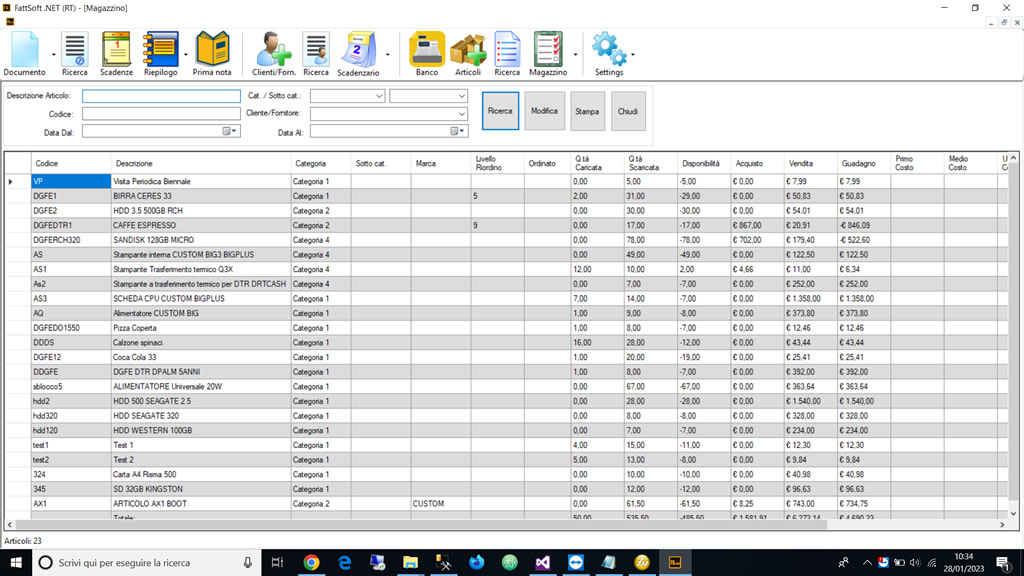Click the horizontal scrollbar right arrow

coord(1002,524)
